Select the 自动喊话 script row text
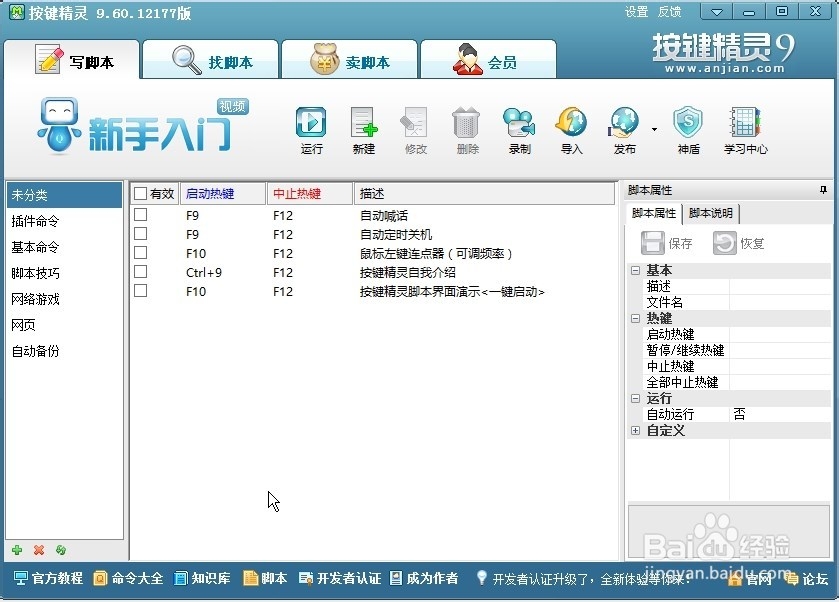 pyautogui.click(x=384, y=216)
